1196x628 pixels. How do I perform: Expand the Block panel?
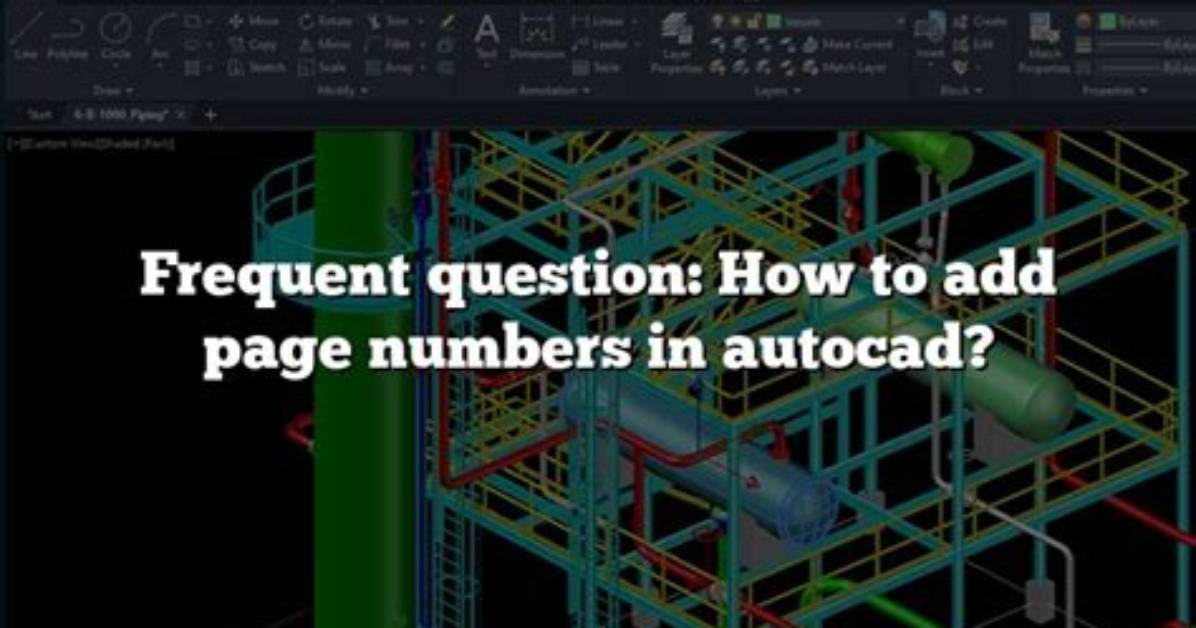pos(960,91)
